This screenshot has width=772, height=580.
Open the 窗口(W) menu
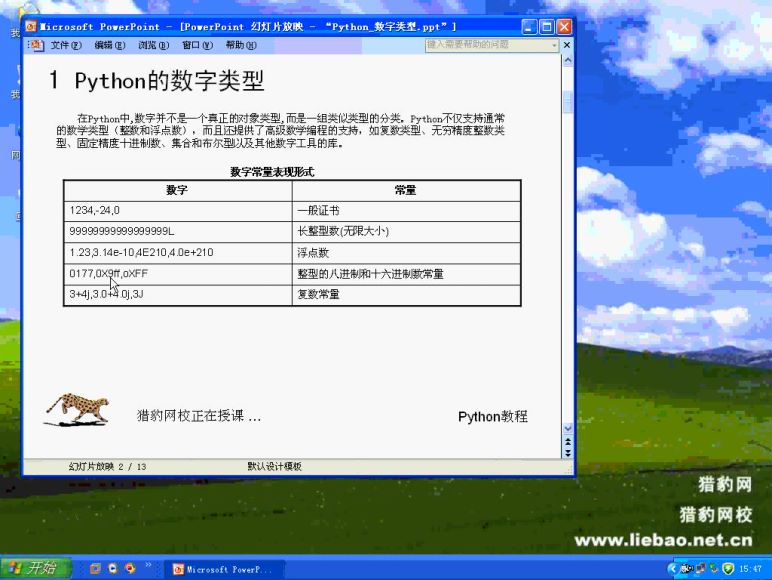[x=197, y=45]
